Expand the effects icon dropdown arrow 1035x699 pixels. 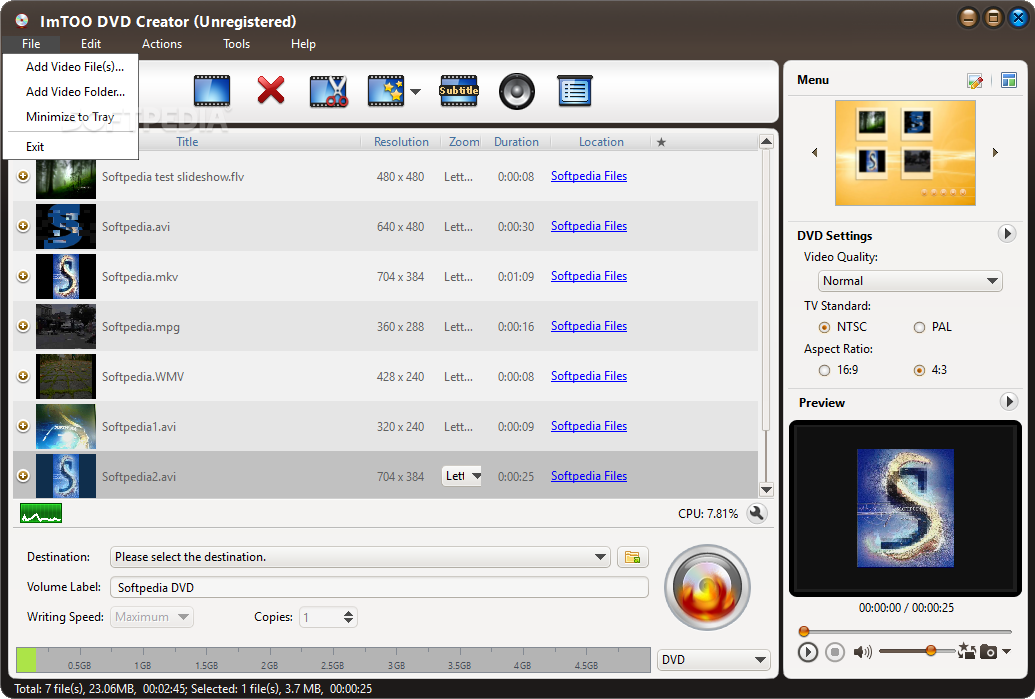point(415,91)
